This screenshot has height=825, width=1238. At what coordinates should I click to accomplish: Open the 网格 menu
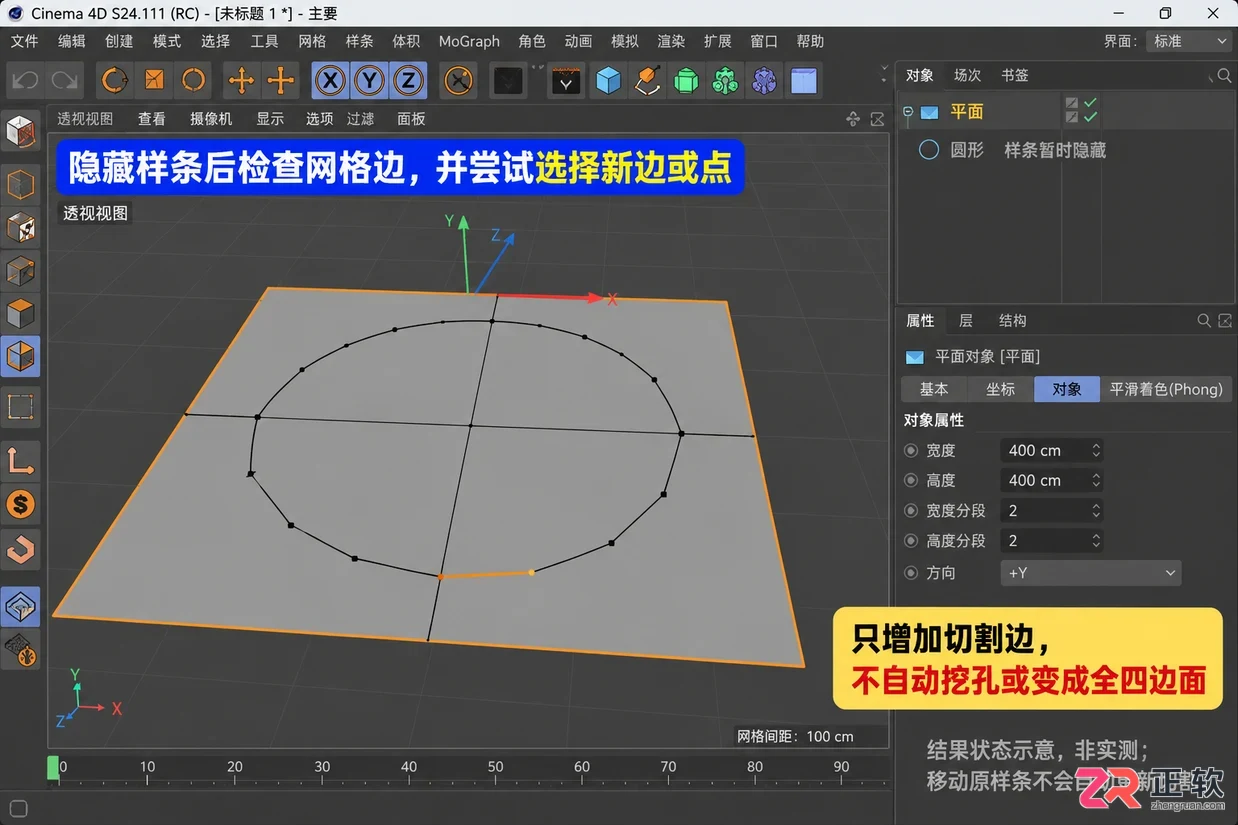pos(312,41)
